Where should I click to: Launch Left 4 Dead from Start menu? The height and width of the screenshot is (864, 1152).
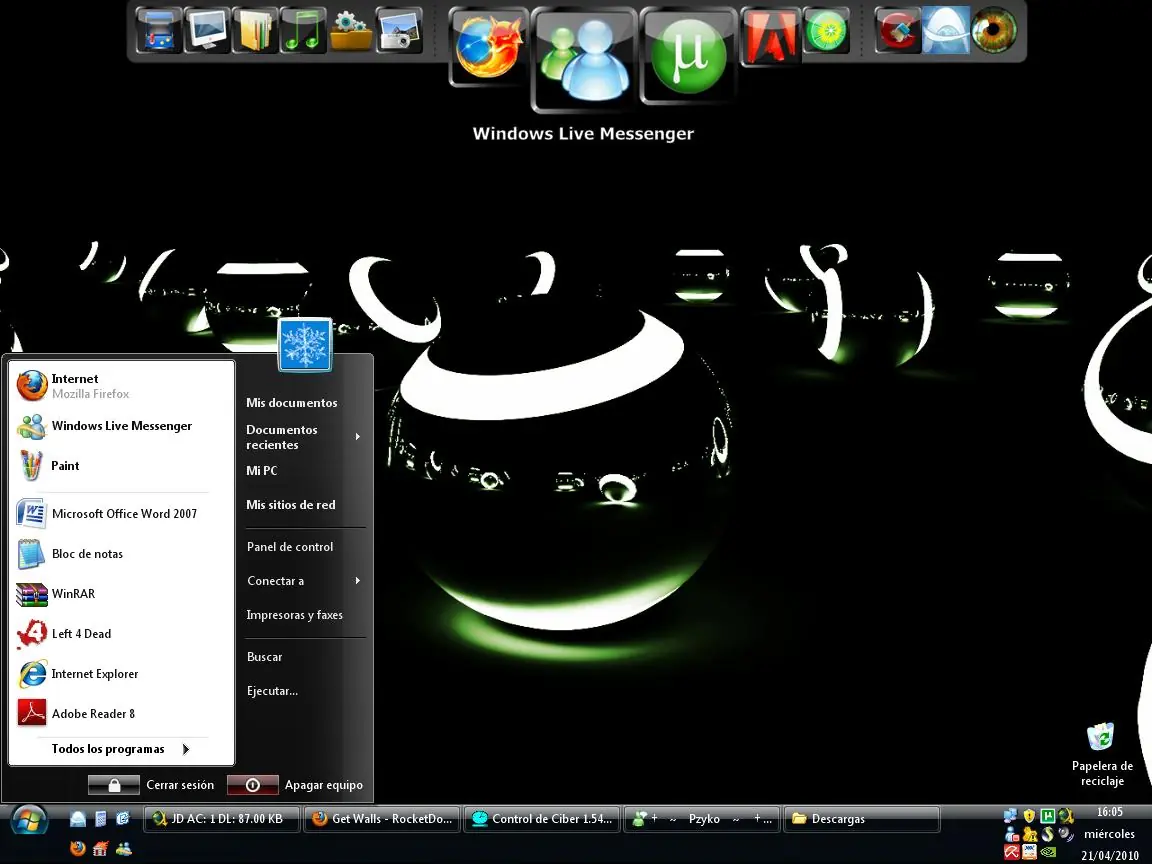tap(81, 634)
